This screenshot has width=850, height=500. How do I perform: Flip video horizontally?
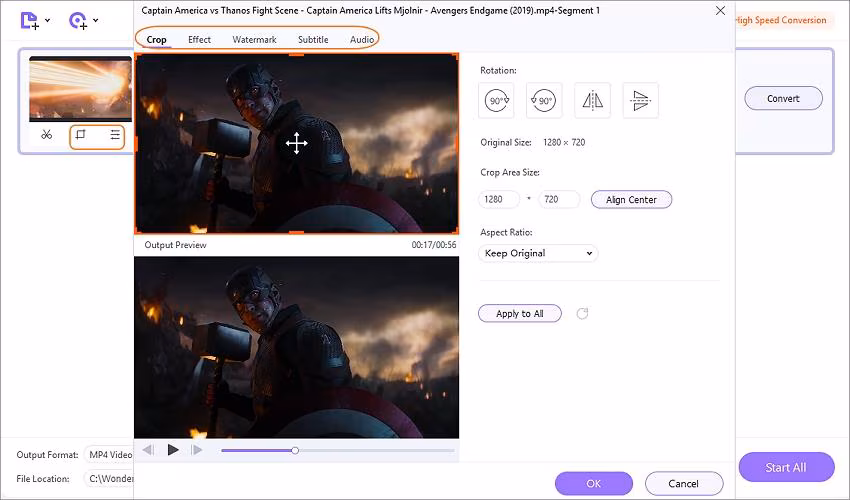pos(593,100)
